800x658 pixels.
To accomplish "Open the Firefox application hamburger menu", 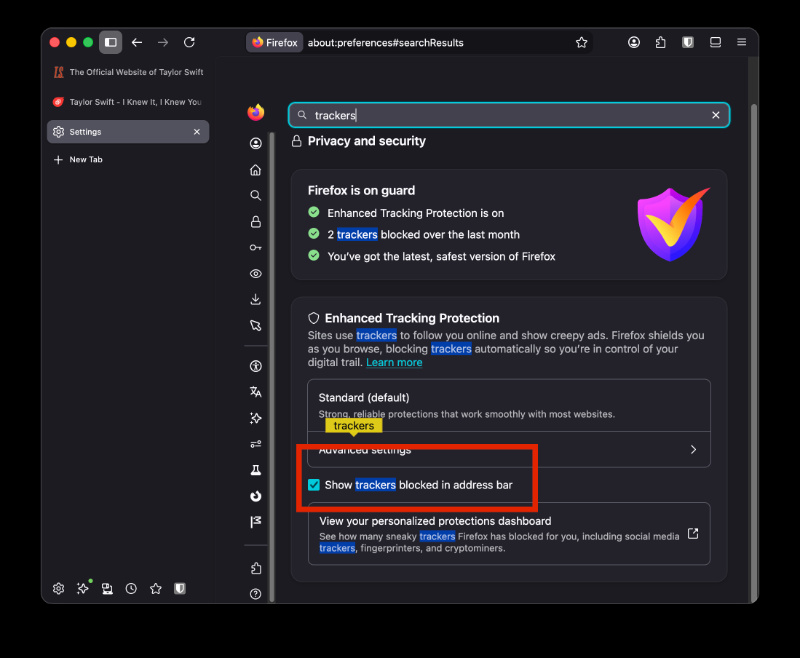I will coord(741,42).
